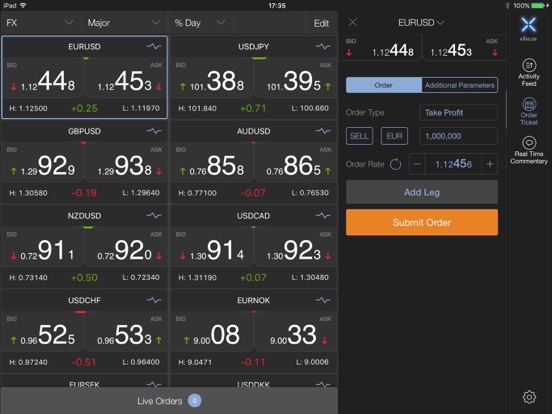
Task: Select USDCAD low L: 1.30480
Action: [310, 277]
